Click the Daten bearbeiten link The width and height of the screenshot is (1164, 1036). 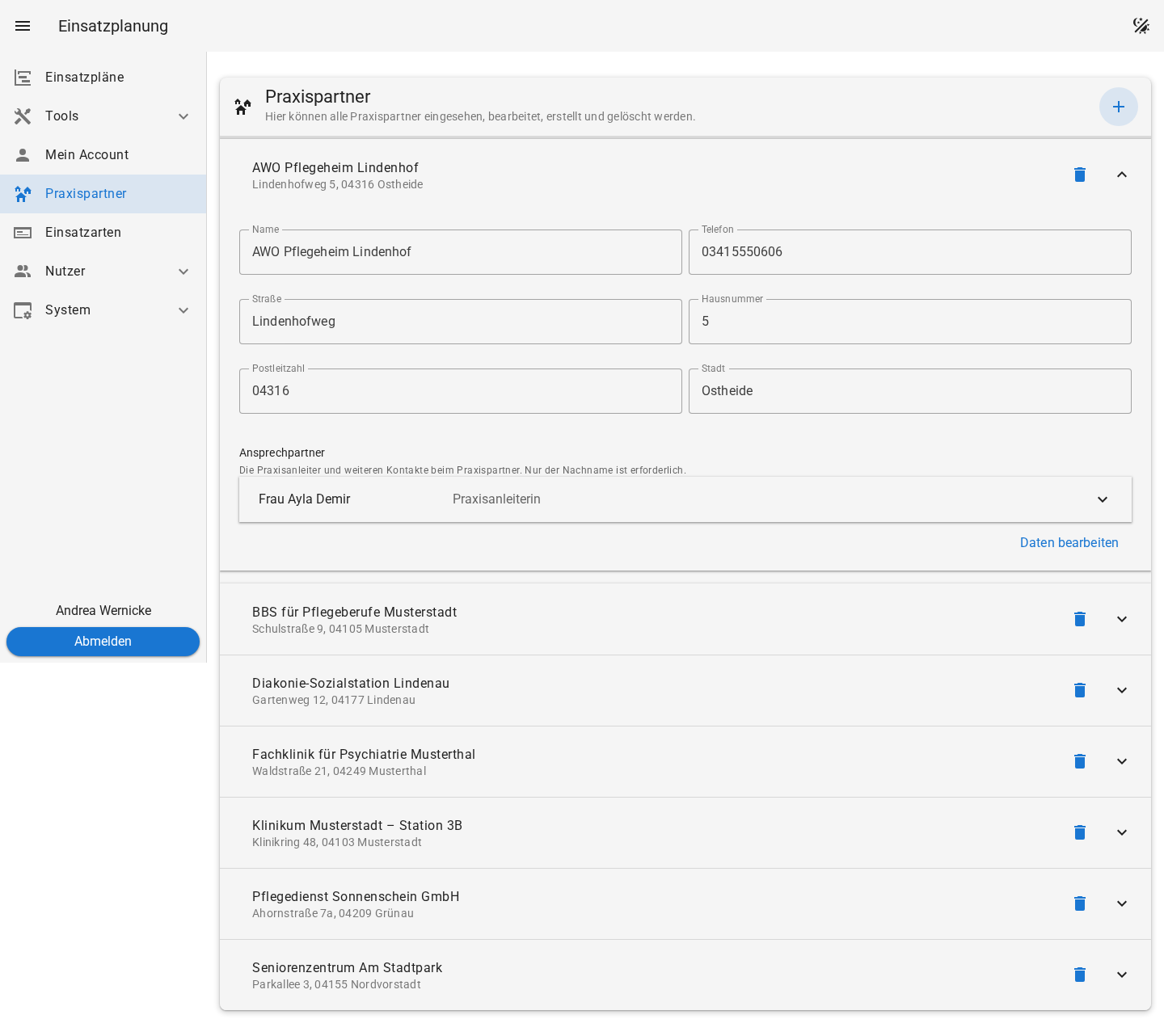[x=1069, y=543]
